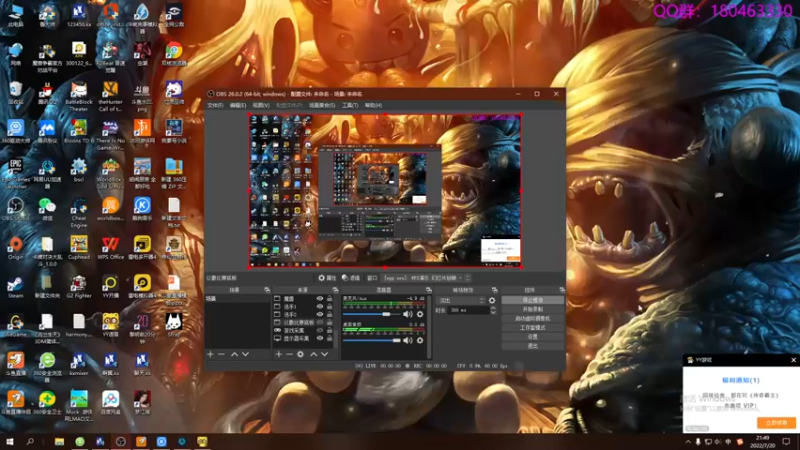Move the selected source up
Image resolution: width=800 pixels, height=450 pixels.
point(313,354)
